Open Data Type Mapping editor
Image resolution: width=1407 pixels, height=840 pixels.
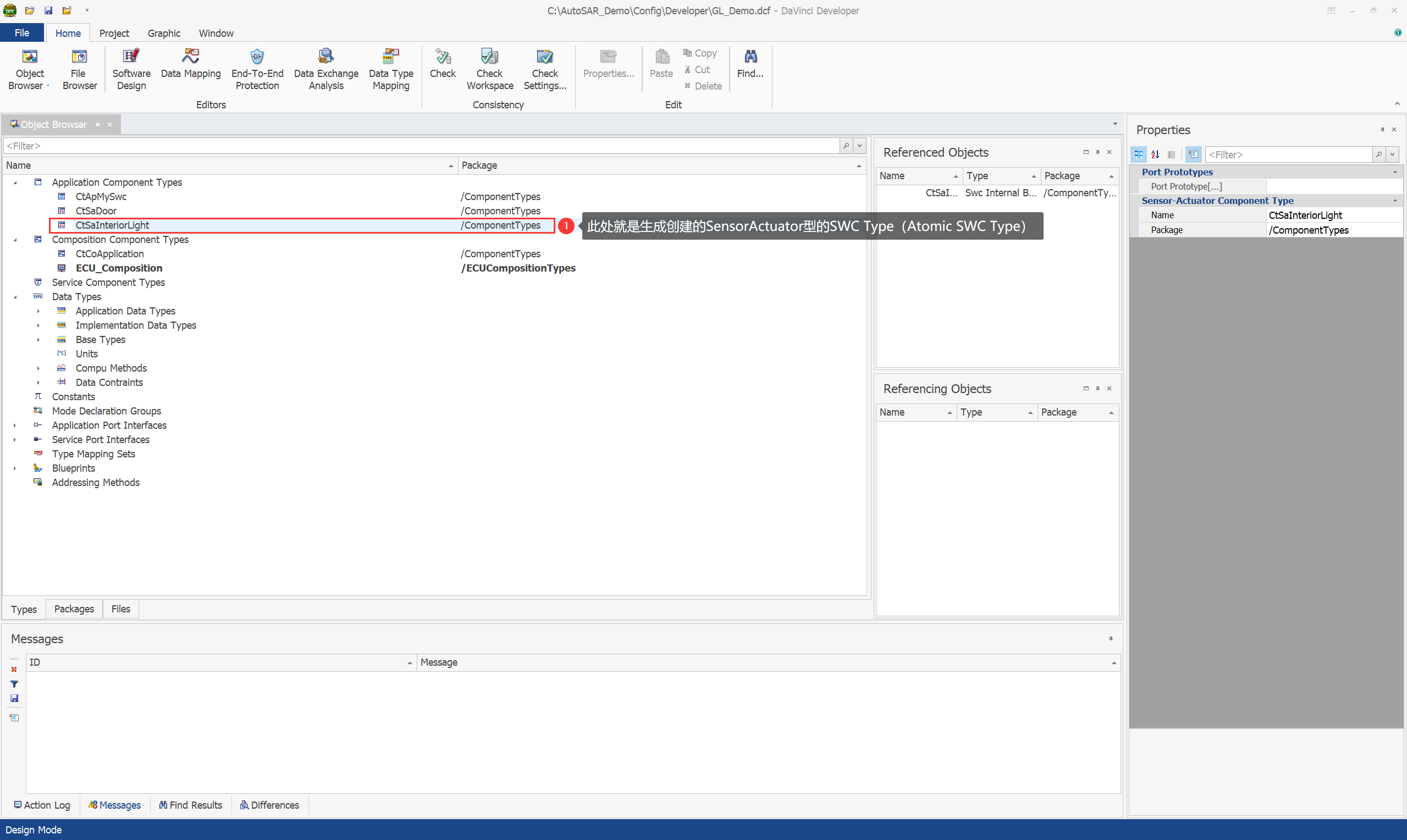(x=390, y=70)
